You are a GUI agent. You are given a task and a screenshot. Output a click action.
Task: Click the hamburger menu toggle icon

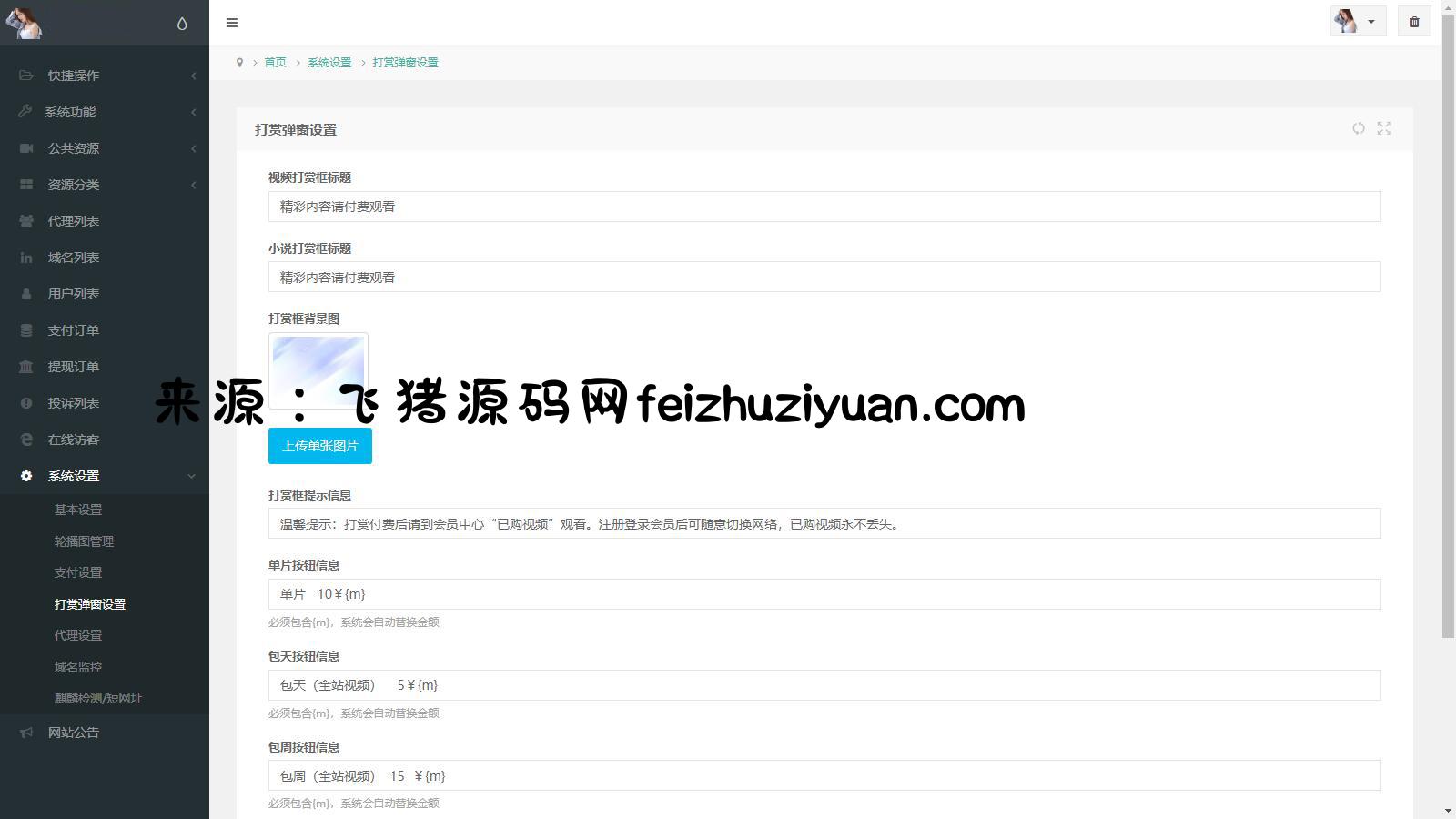(232, 23)
